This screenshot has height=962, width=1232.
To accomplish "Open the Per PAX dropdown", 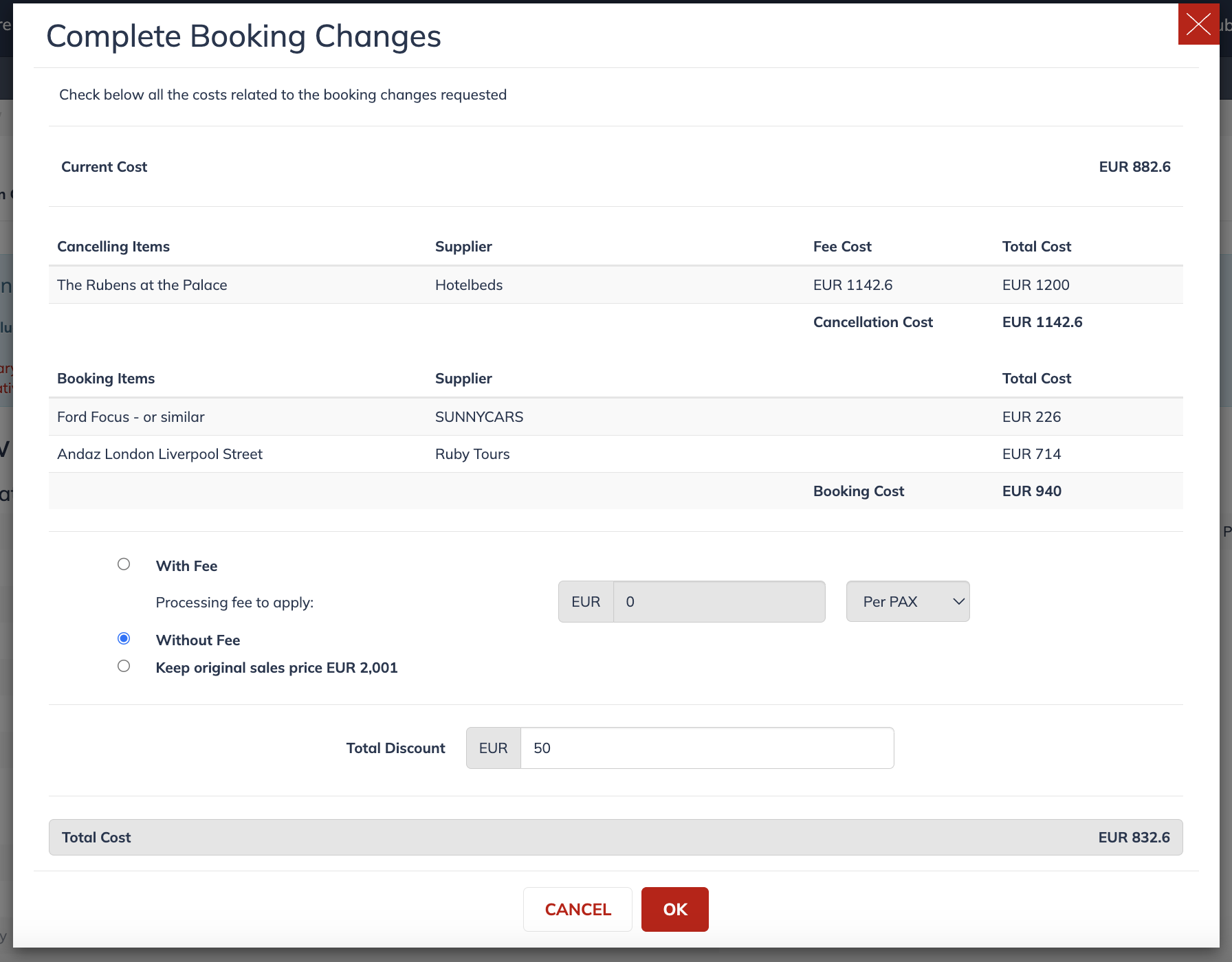I will pos(907,601).
